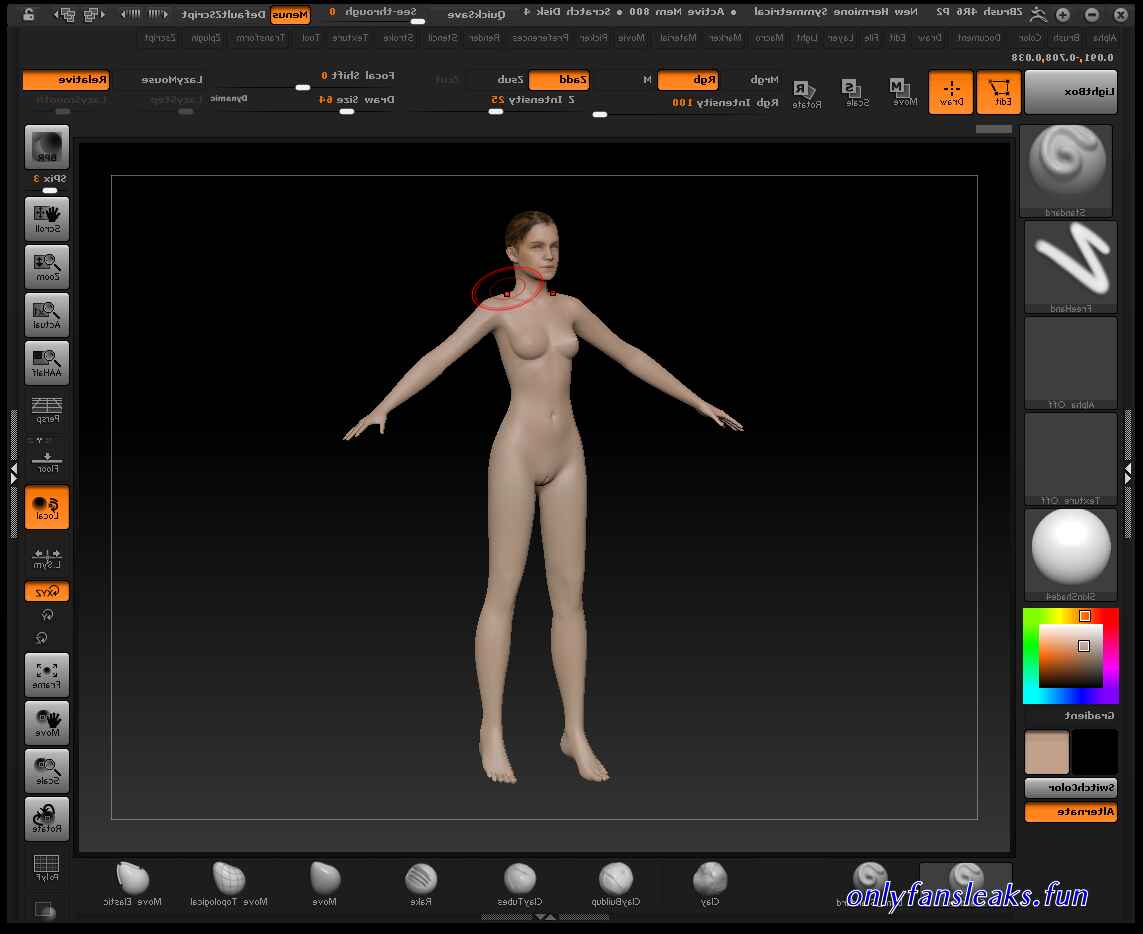Open the Texture Off picker
1143x934 pixels.
[1071, 459]
